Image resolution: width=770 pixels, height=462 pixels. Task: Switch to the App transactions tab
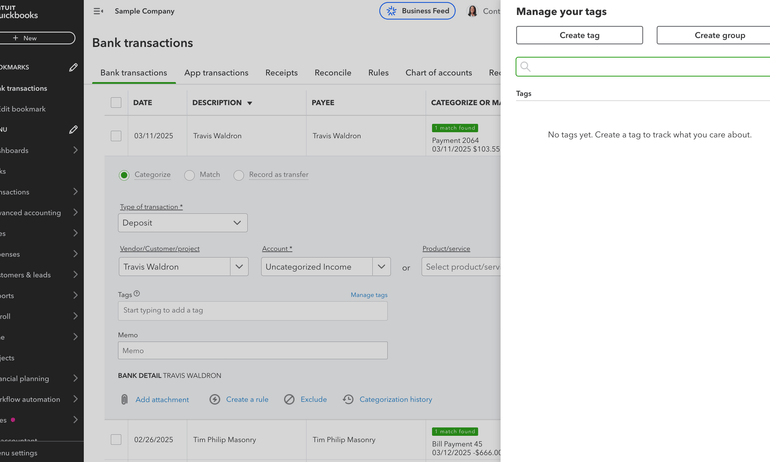(216, 73)
